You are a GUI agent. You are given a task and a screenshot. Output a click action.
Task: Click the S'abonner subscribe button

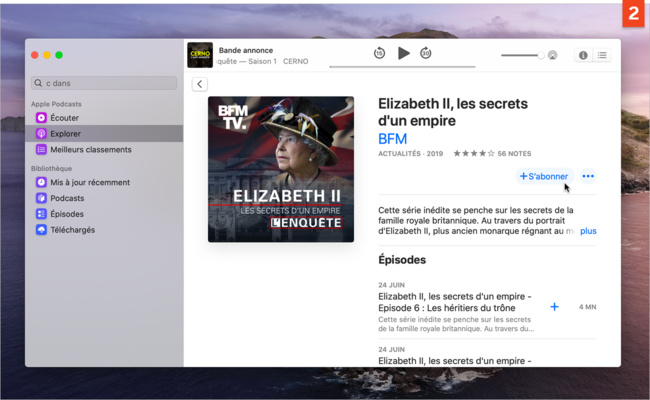click(x=544, y=176)
